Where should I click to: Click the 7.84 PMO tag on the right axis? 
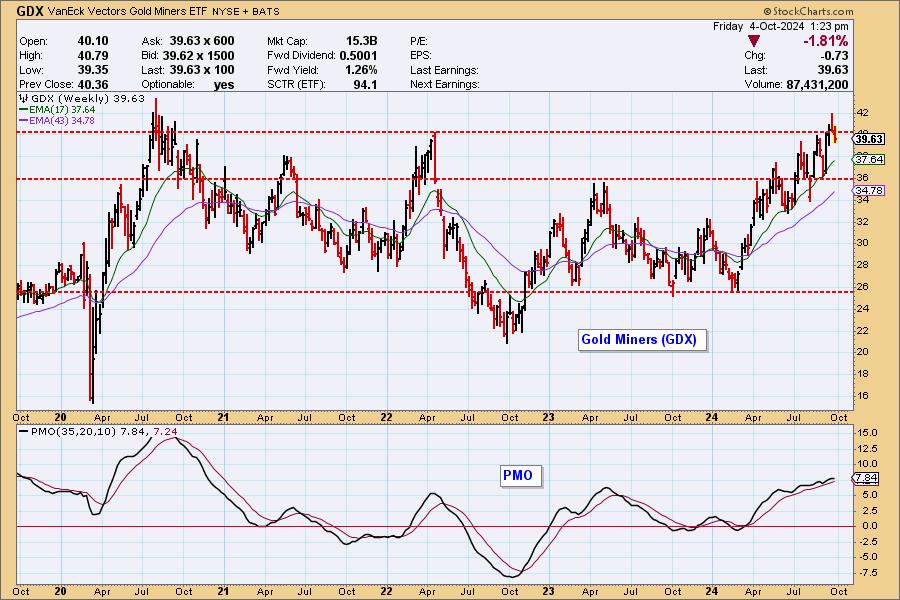(866, 478)
